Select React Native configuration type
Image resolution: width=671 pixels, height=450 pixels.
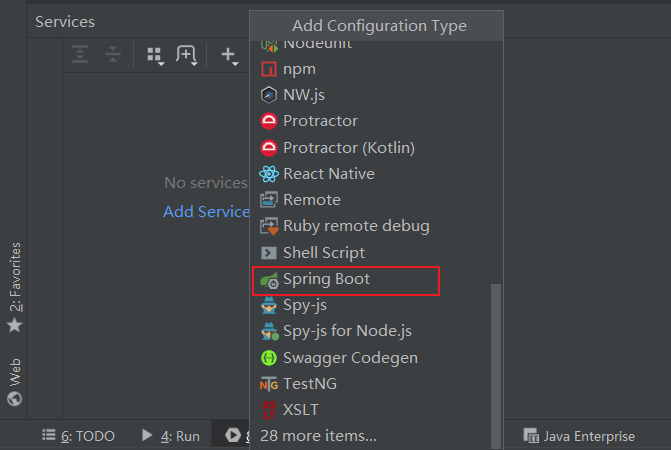[376, 174]
